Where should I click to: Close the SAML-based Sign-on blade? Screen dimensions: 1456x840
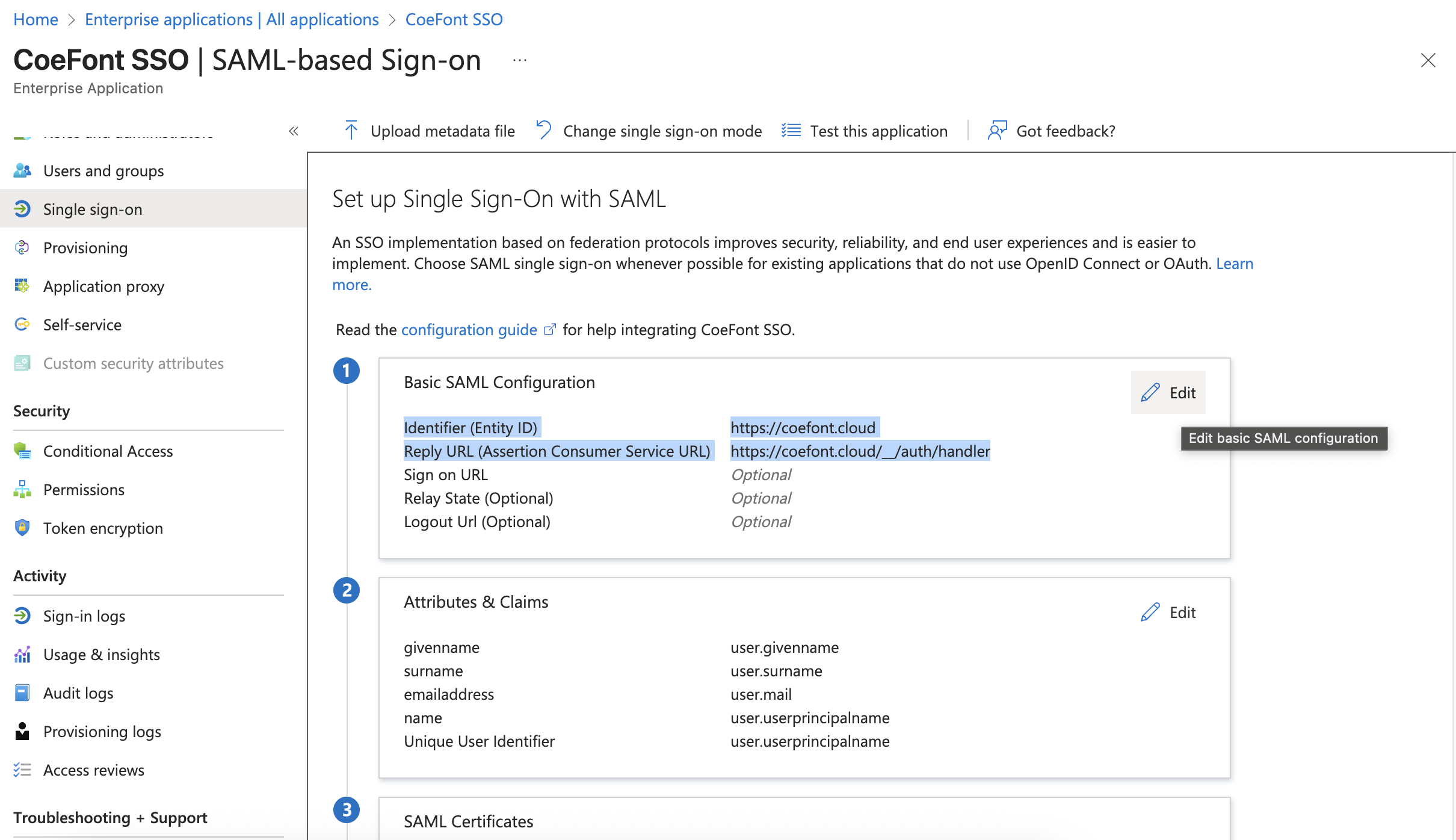[1428, 60]
